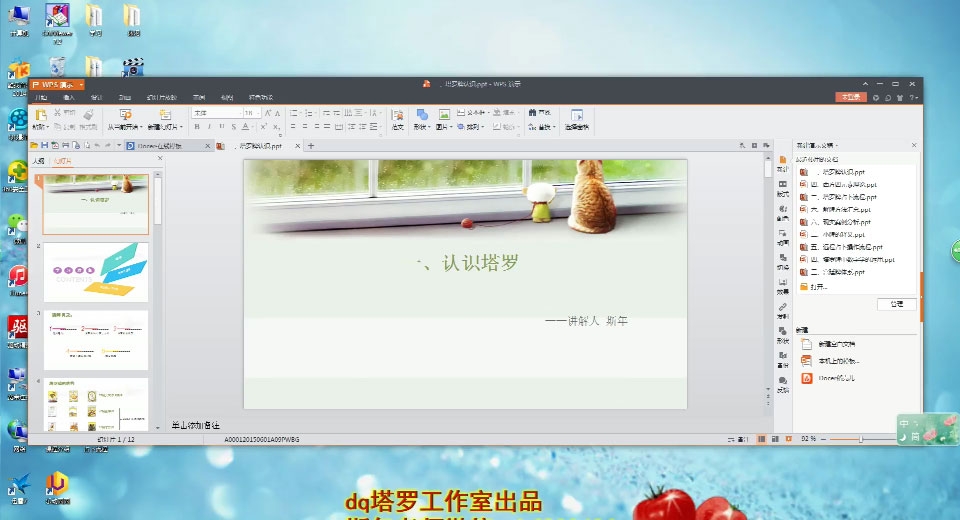The image size is (960, 520).
Task: Open the Shapes (形状) sidebar icon
Action: point(782,335)
